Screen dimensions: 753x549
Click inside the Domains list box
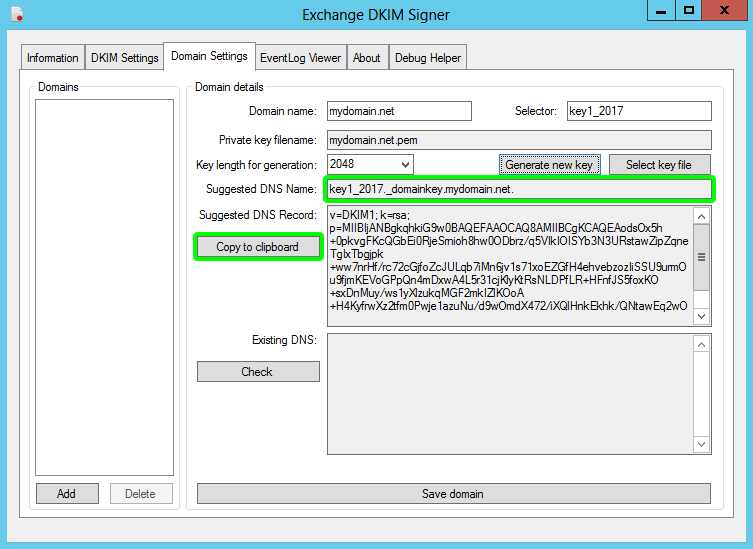tap(104, 287)
